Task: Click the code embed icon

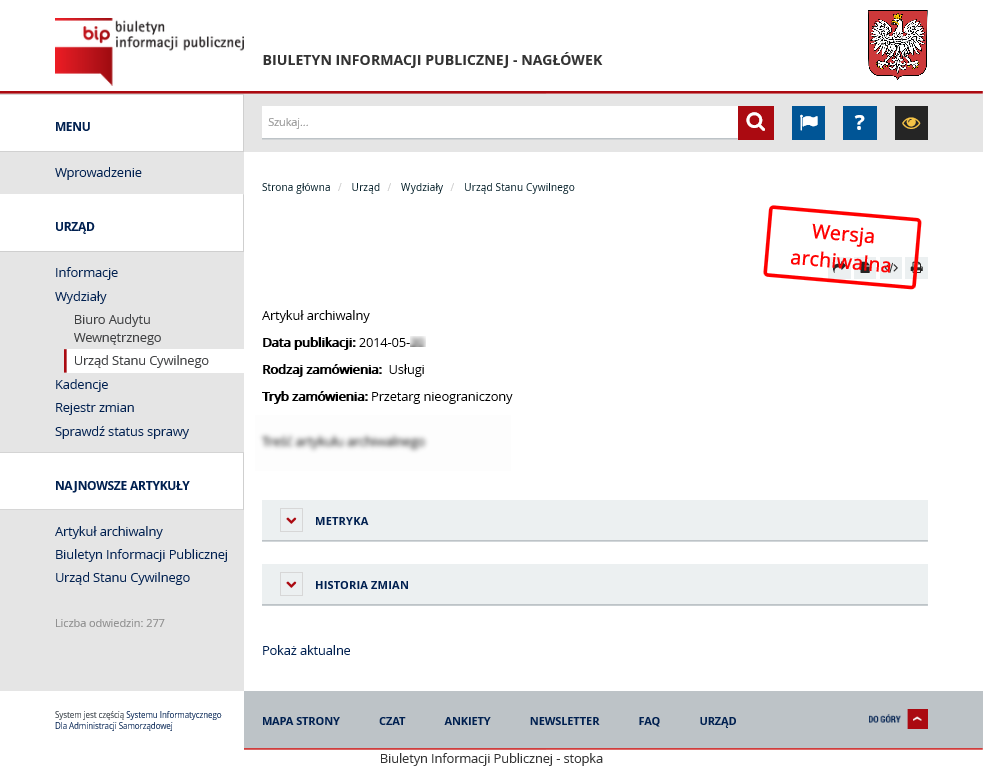Action: 891,267
